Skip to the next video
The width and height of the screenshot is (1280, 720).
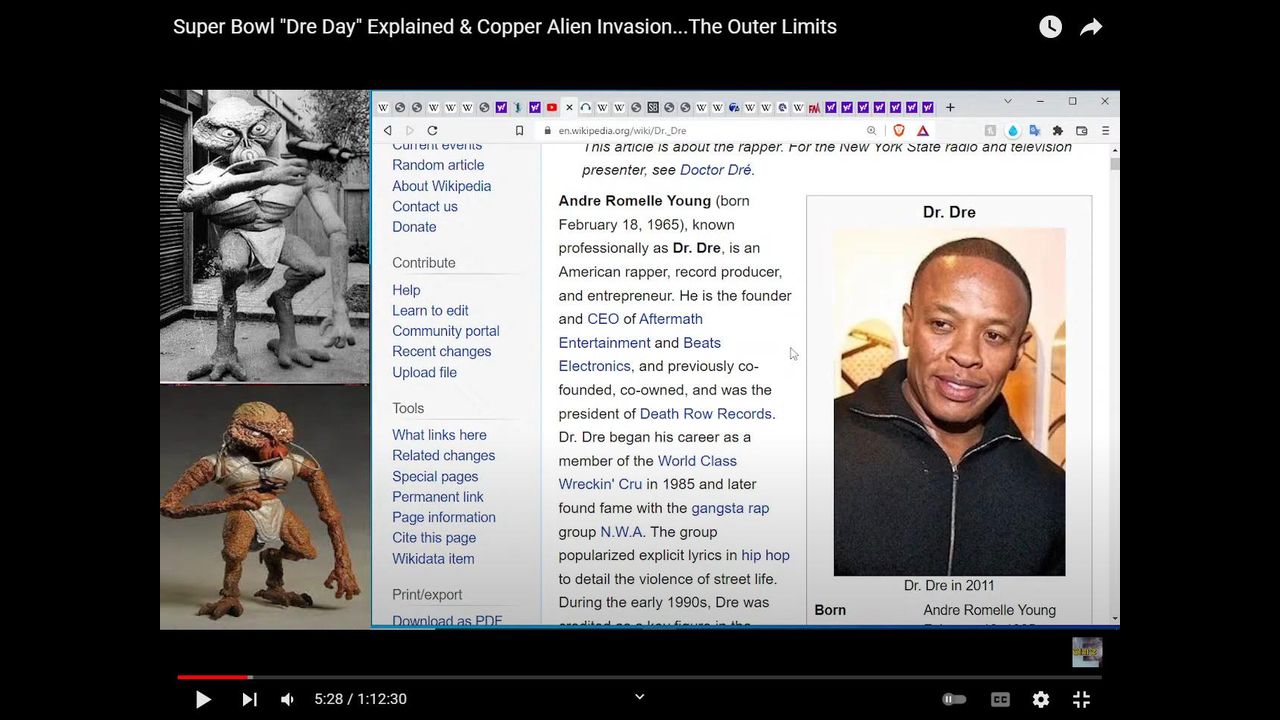pos(249,699)
